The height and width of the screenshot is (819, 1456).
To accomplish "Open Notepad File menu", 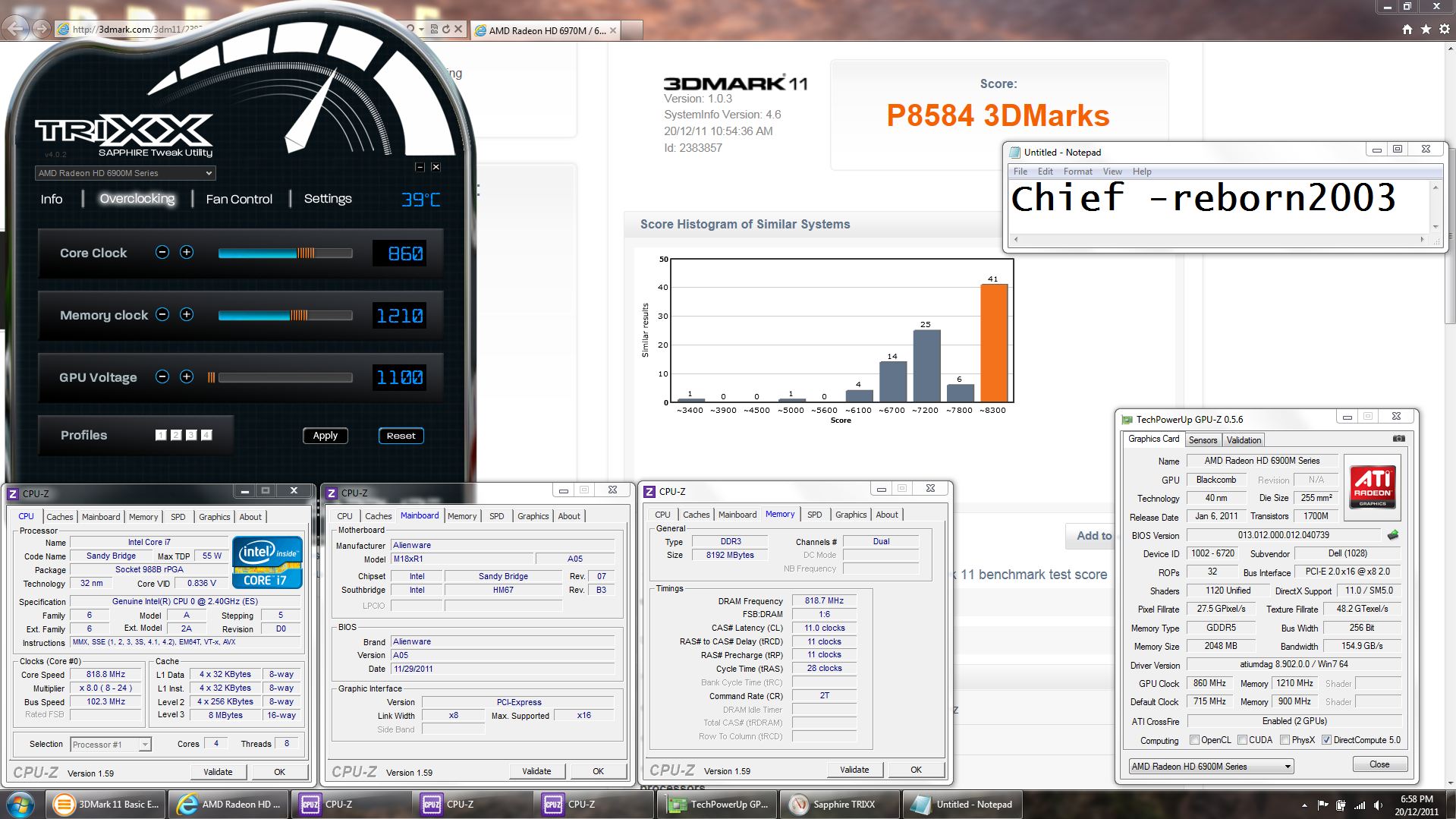I will point(1020,172).
